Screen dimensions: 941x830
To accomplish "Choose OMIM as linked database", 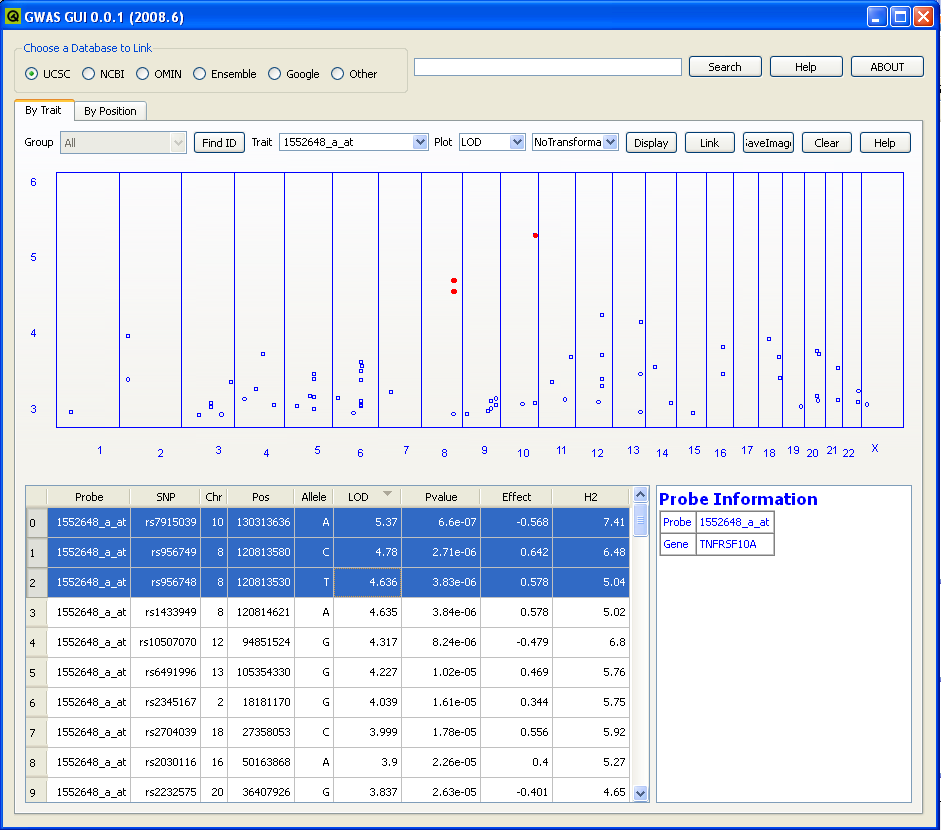I will pos(143,74).
